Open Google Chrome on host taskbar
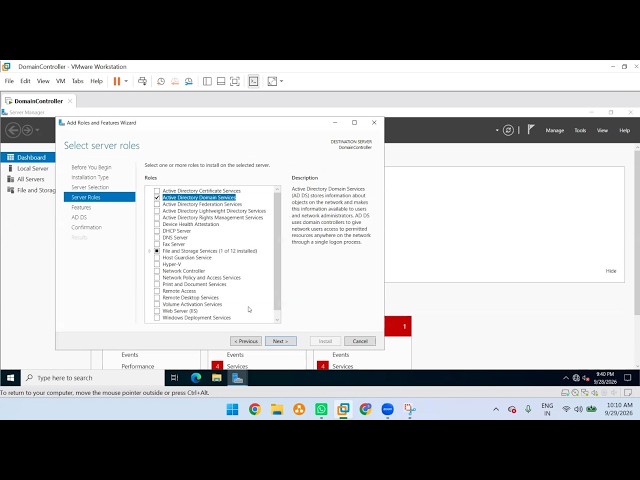 pyautogui.click(x=255, y=409)
